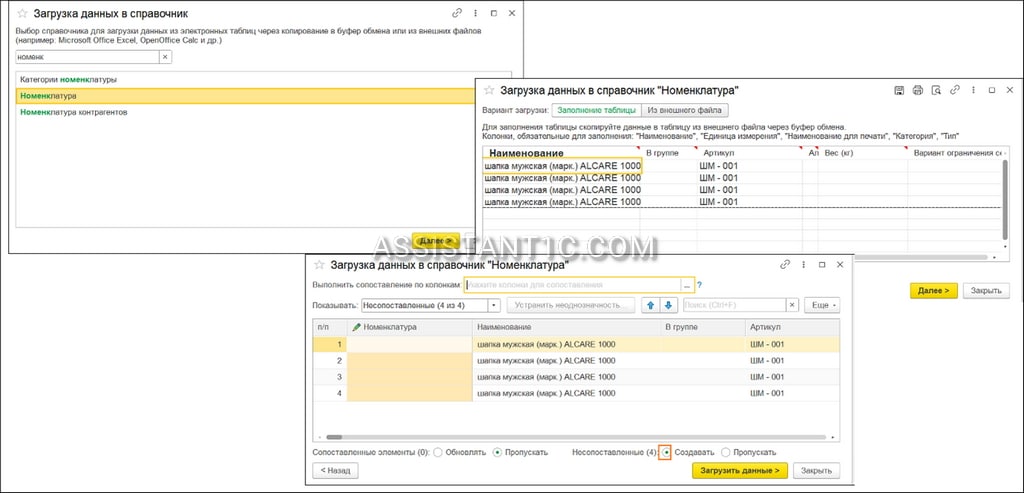Switch to 'Заполнение таблицы' load option

(x=597, y=110)
